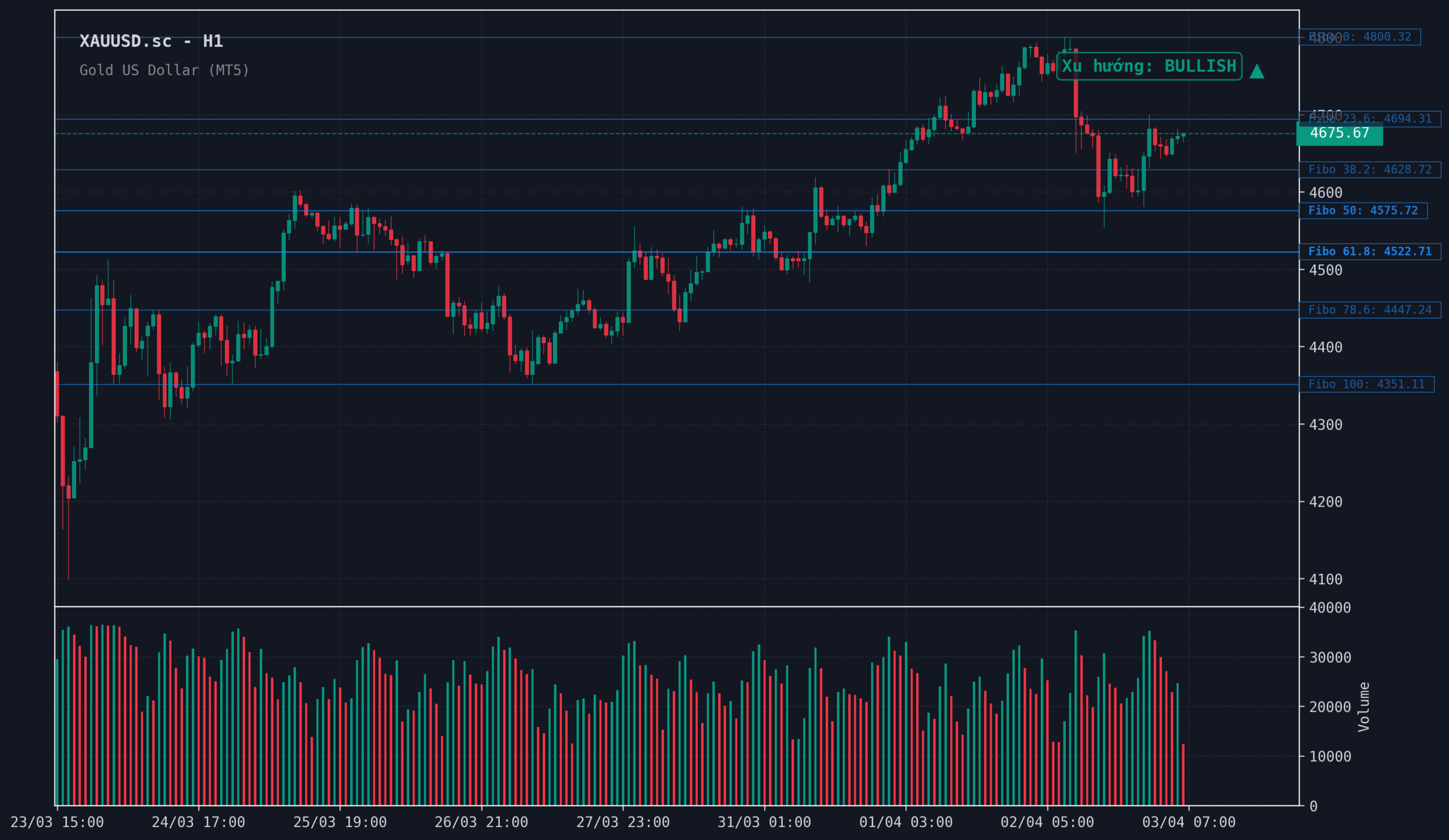Click the Gold US Dollar (MT5) subtitle
The image size is (1449, 840).
click(x=165, y=70)
